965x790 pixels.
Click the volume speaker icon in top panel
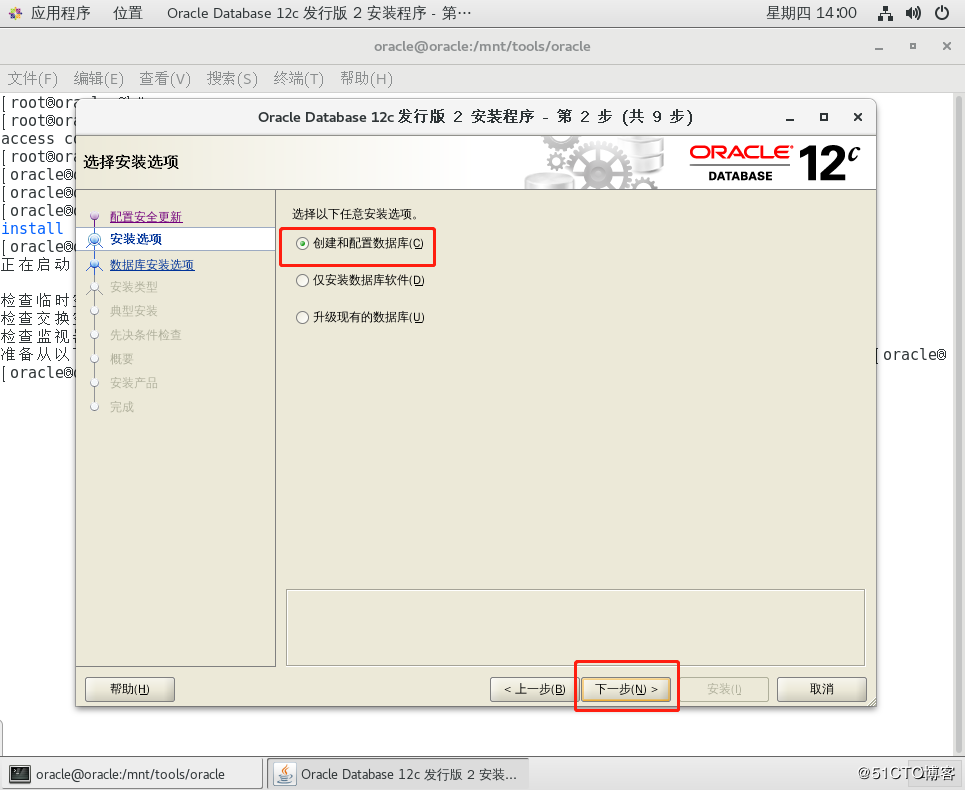[913, 13]
